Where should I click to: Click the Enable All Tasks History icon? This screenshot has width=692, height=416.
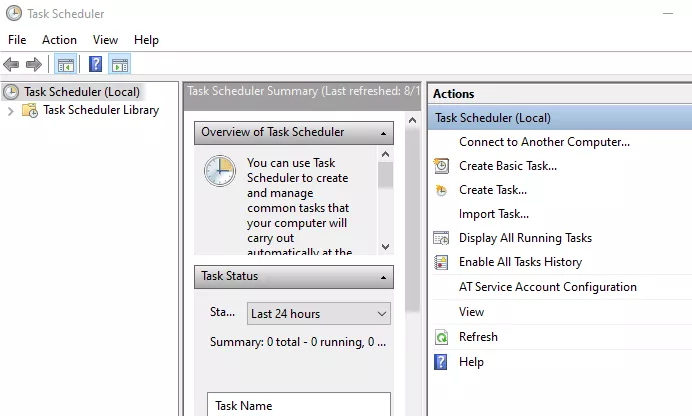pyautogui.click(x=441, y=262)
